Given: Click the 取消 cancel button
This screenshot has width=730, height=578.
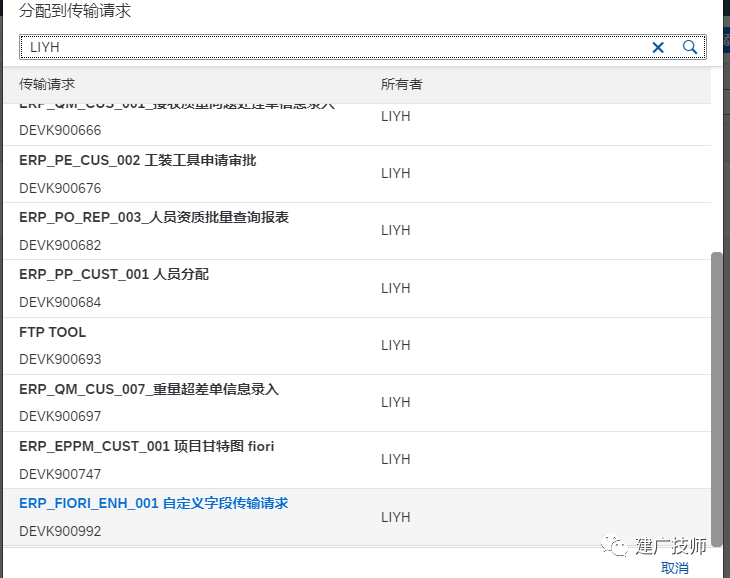Looking at the screenshot, I should tap(675, 568).
